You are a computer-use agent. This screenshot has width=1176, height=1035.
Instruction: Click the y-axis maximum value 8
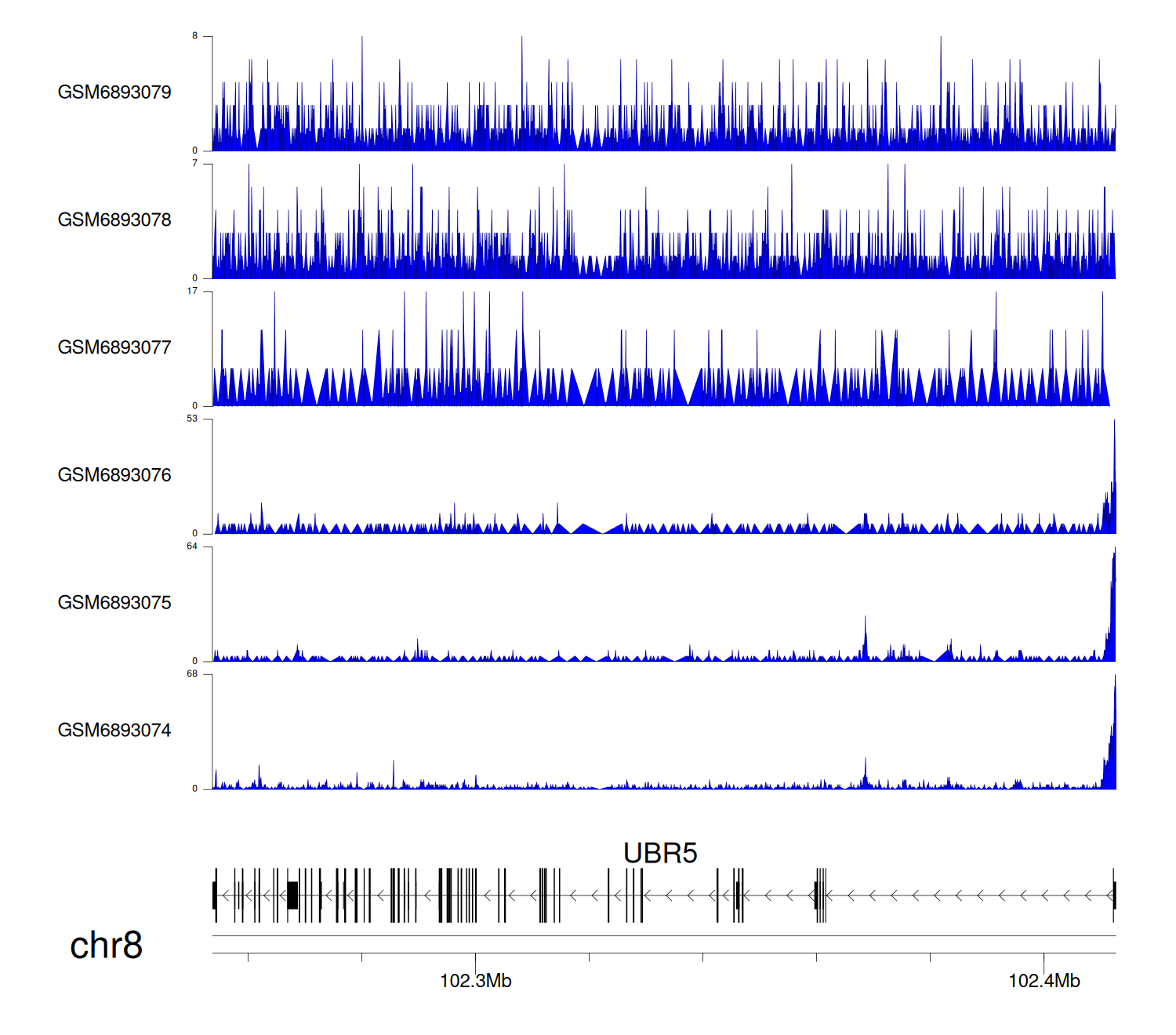(194, 36)
